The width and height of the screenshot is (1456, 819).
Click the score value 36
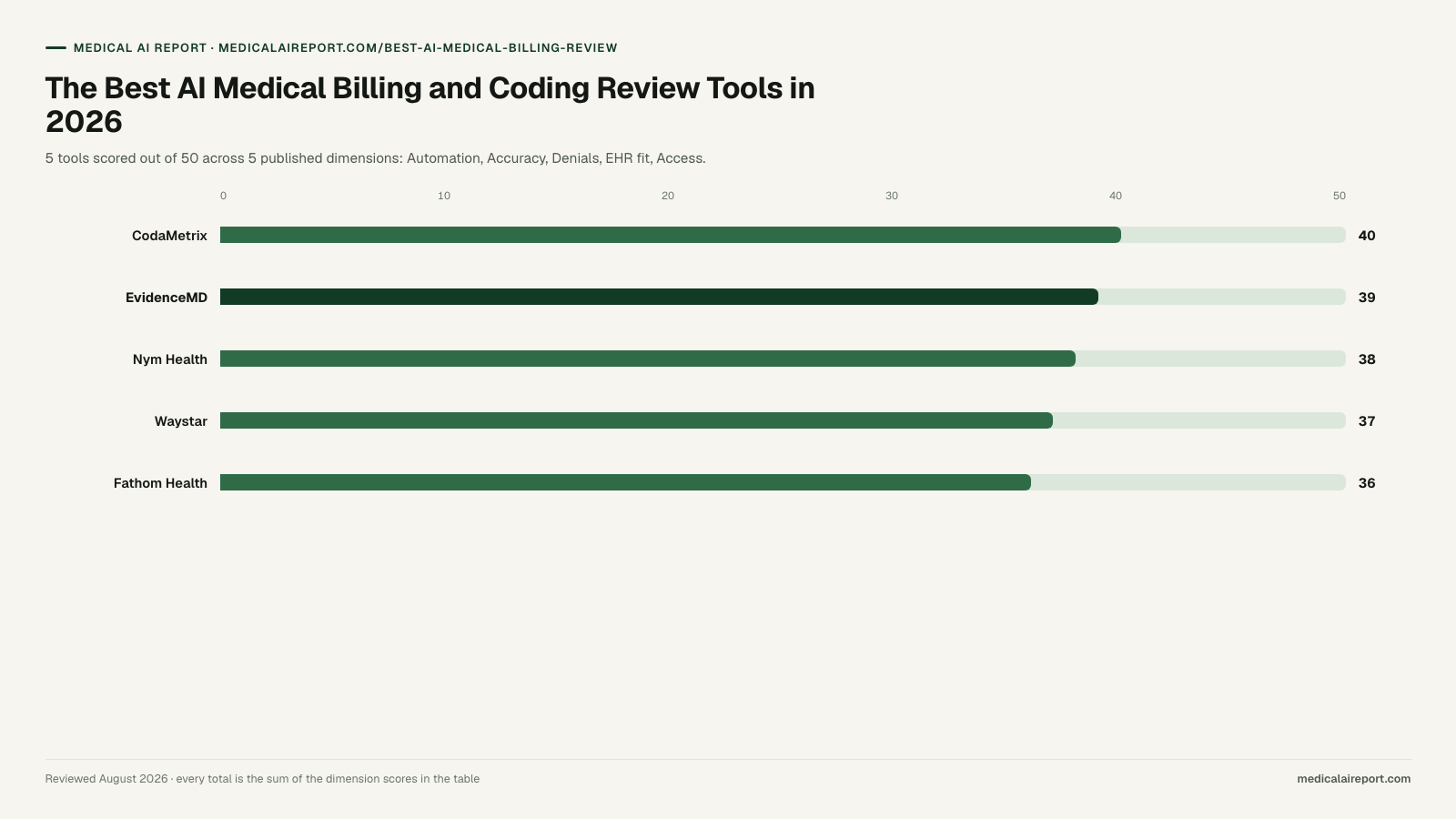click(x=1367, y=483)
